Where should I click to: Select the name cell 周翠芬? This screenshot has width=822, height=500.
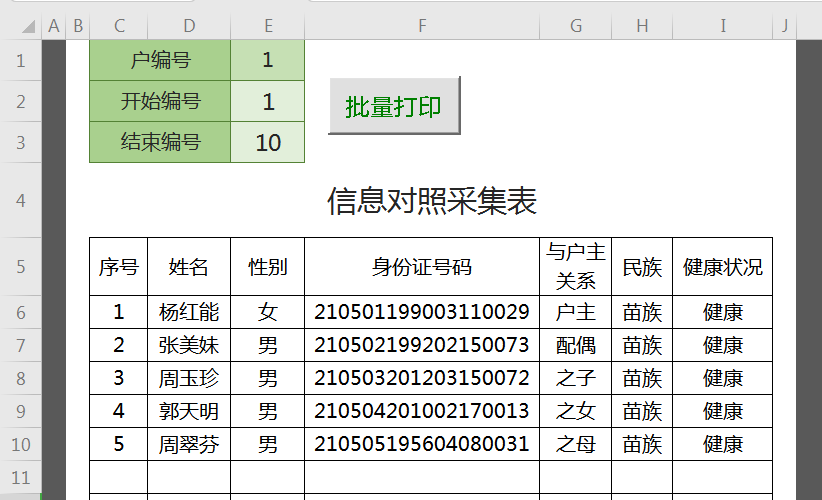point(189,444)
